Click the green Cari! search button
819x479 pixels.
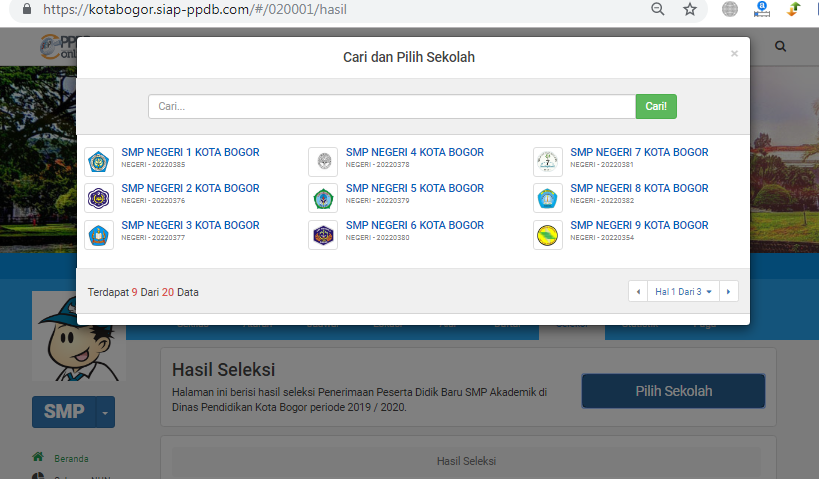pyautogui.click(x=656, y=107)
